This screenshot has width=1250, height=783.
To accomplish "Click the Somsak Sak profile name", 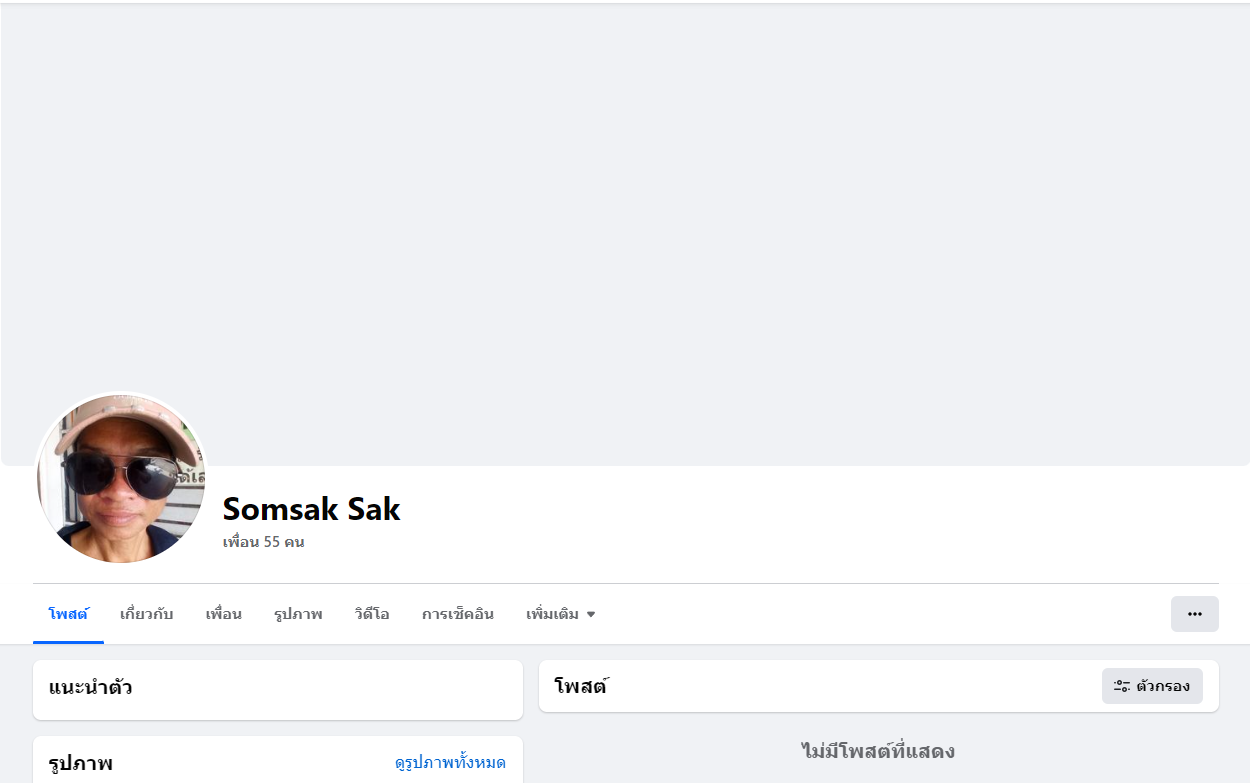I will click(x=311, y=509).
